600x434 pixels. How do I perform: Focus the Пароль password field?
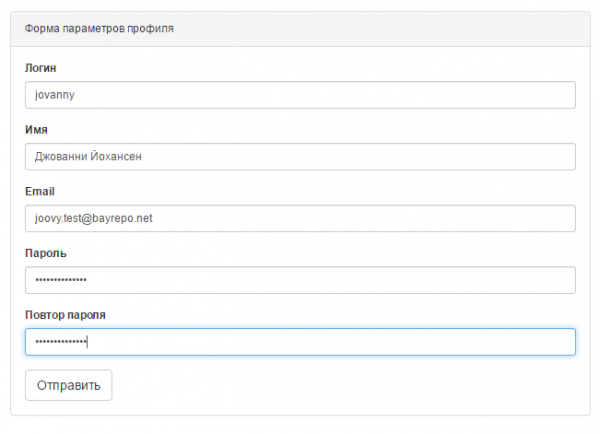click(x=300, y=280)
